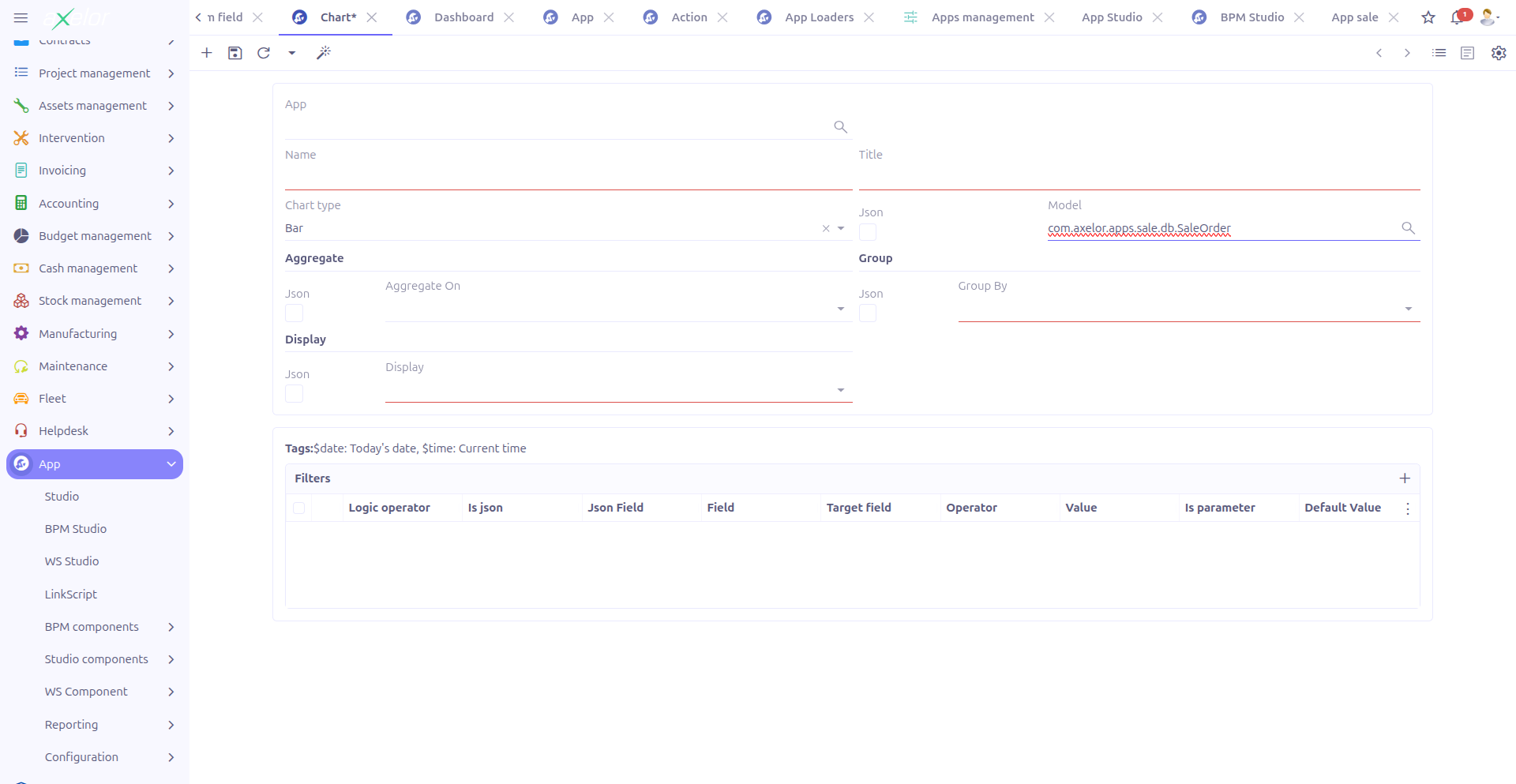Screen dimensions: 1516x784
Task: Add a new filter row
Action: 1405,478
